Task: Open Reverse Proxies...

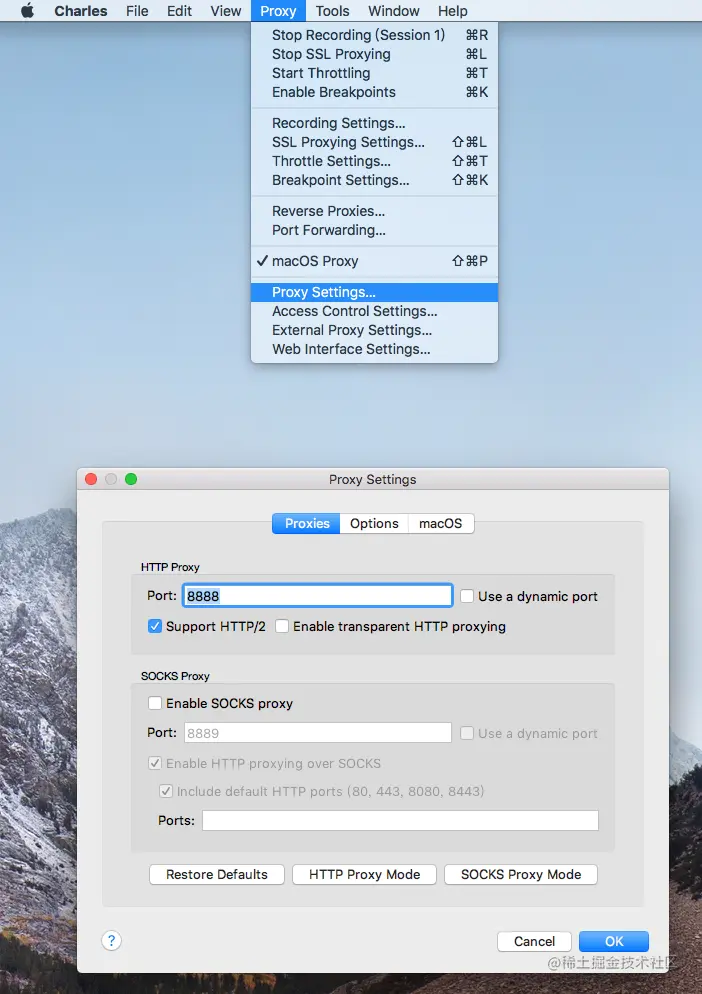Action: click(374, 211)
